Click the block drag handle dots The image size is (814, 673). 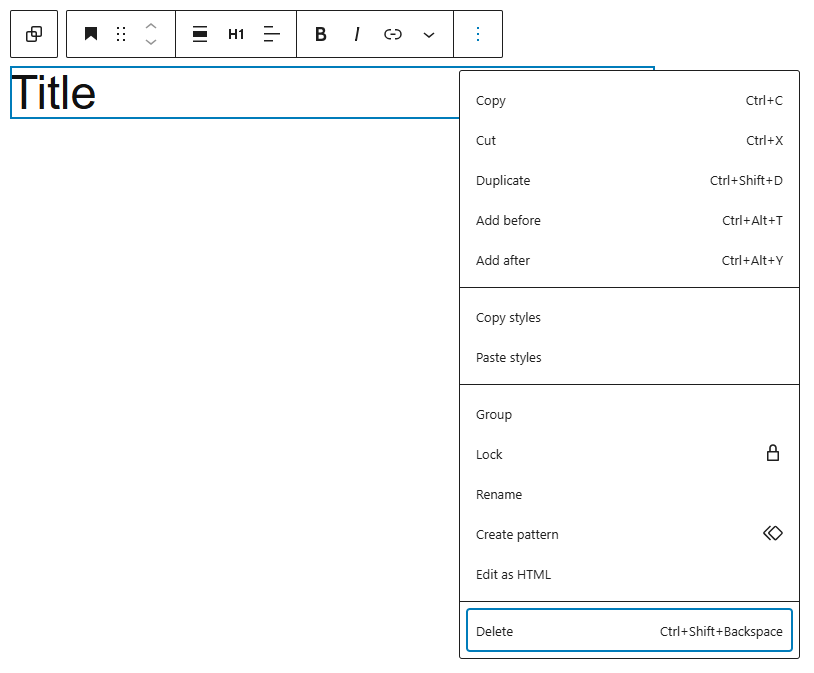pos(121,34)
